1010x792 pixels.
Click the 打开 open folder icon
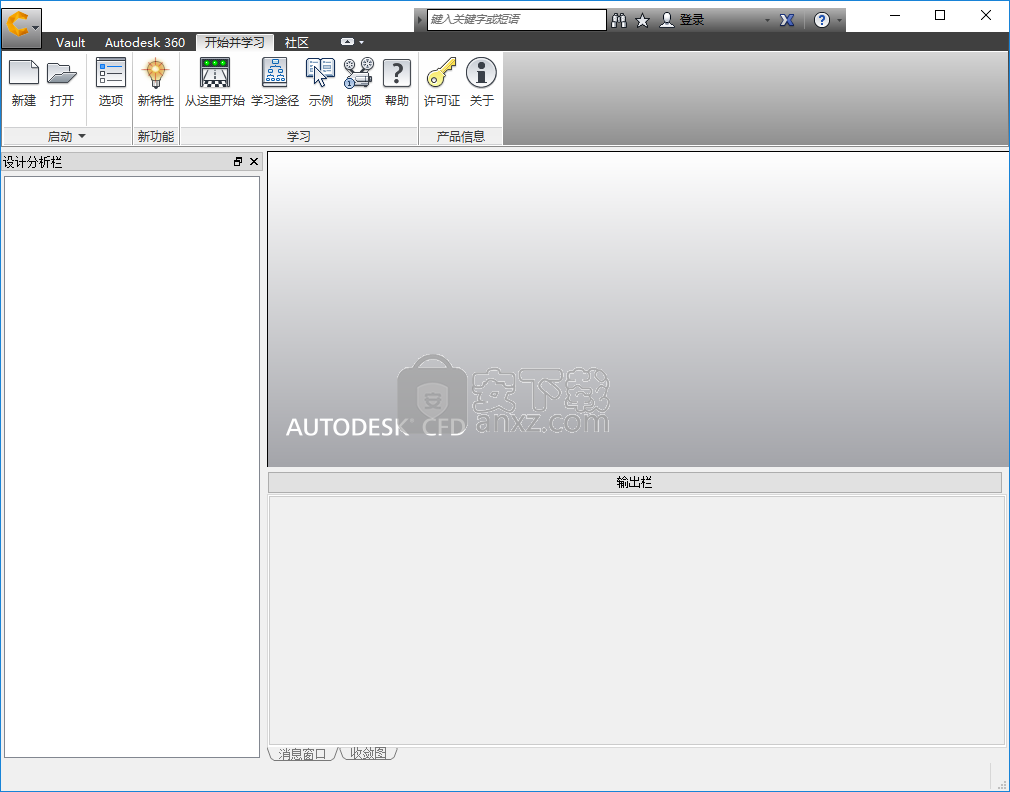click(x=62, y=73)
